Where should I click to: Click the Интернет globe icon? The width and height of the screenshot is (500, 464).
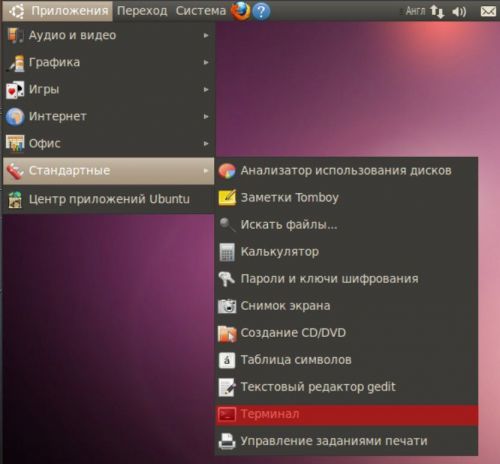pyautogui.click(x=15, y=117)
